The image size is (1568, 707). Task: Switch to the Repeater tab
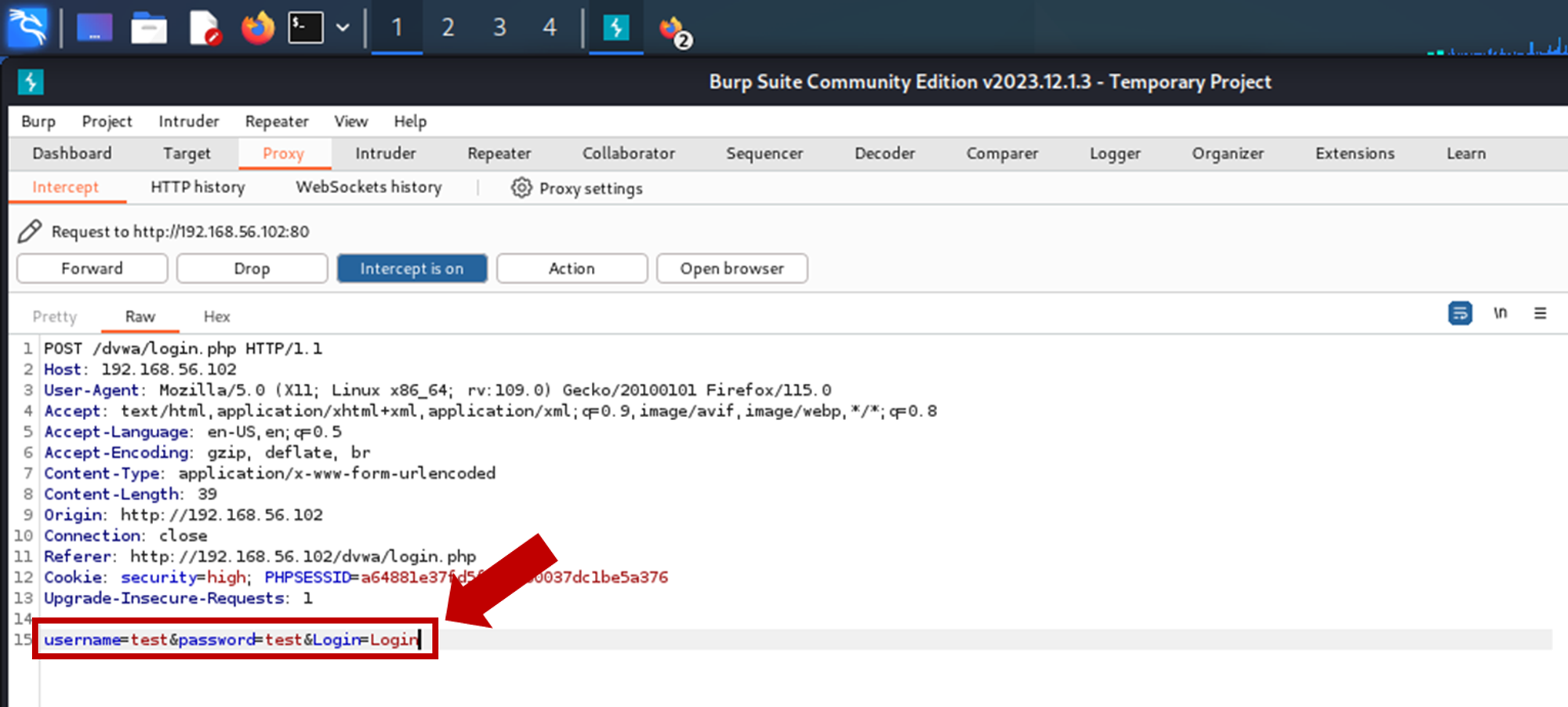click(x=499, y=154)
